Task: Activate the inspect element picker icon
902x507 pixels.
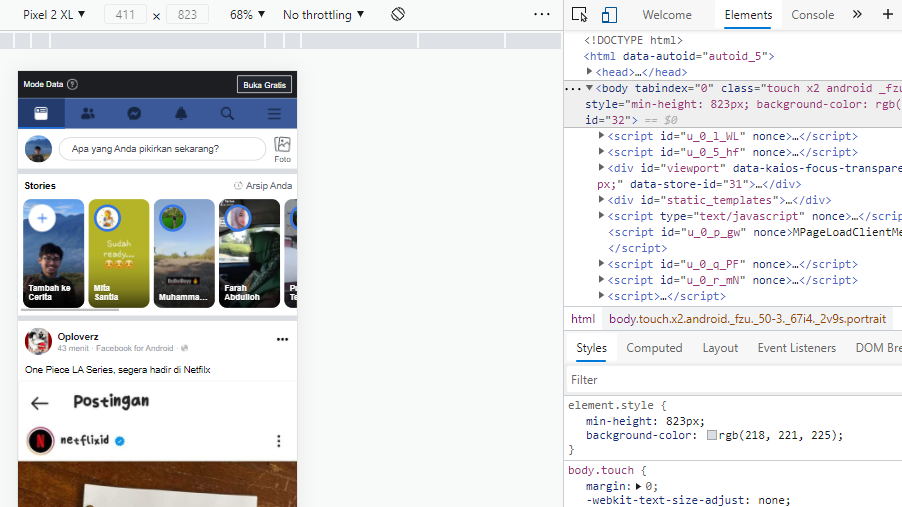Action: [579, 14]
